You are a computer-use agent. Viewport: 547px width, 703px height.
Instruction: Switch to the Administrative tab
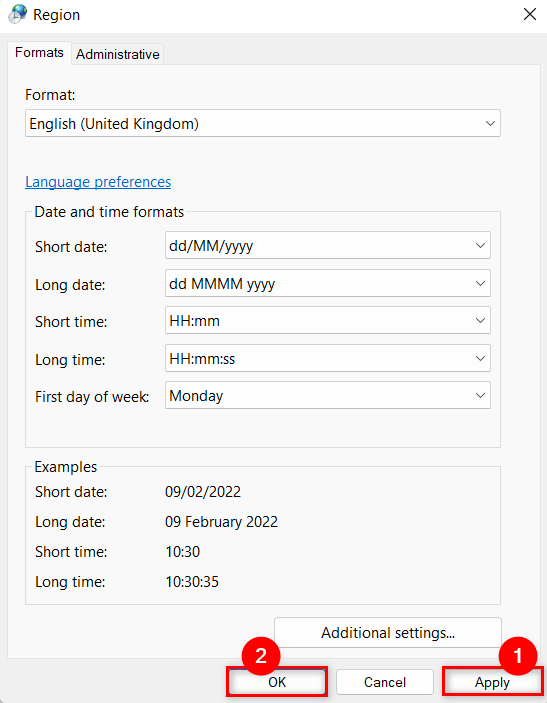tap(117, 54)
